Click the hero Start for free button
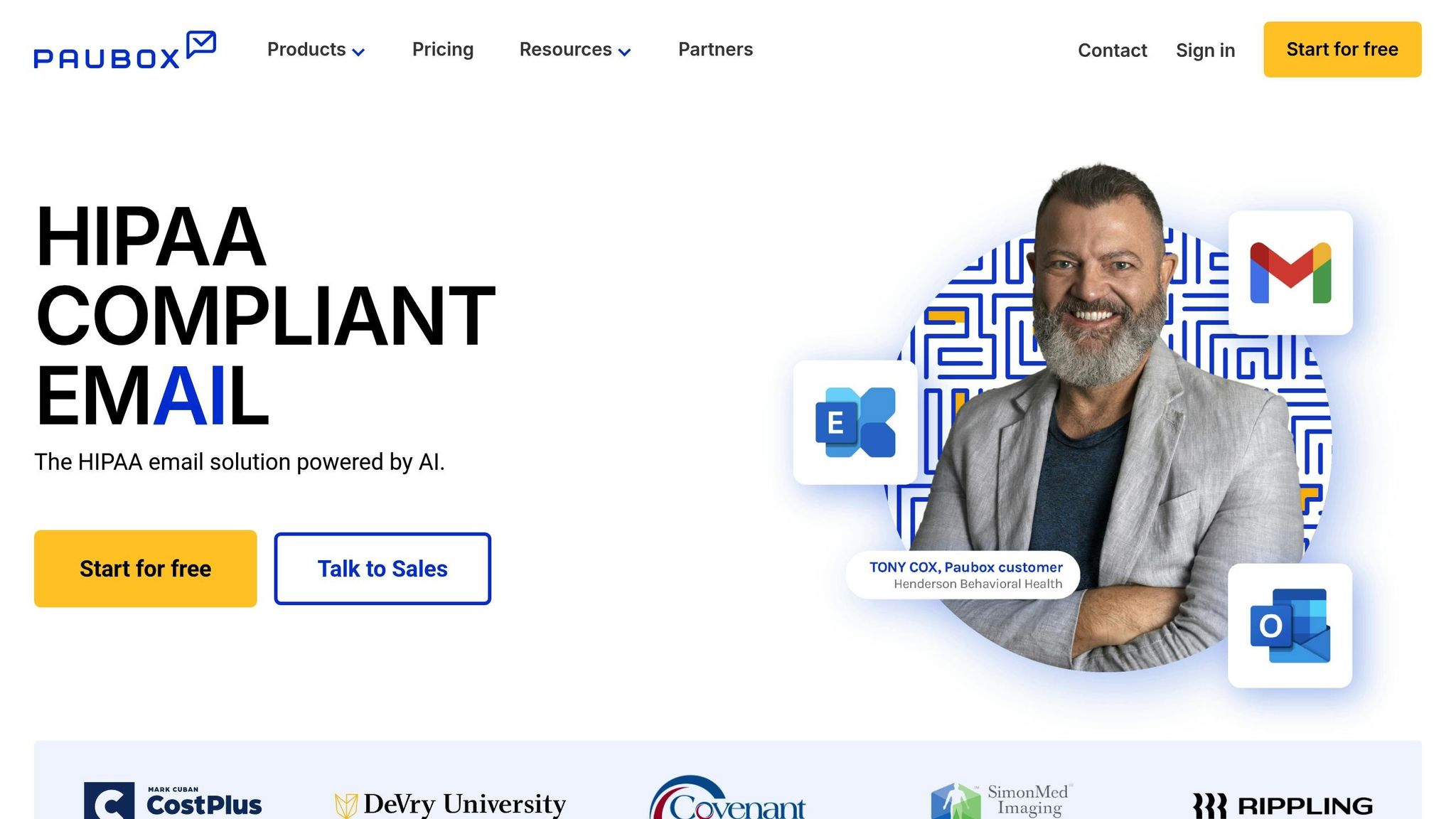This screenshot has height=819, width=1456. (x=145, y=569)
